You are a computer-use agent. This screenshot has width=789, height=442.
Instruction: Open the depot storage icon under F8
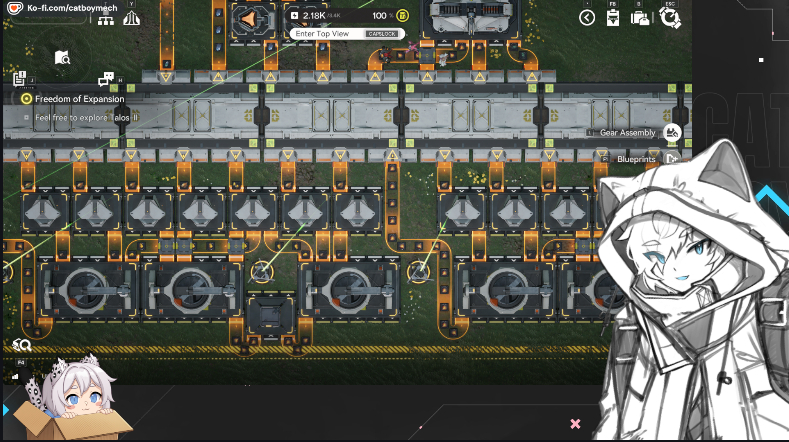tap(612, 17)
